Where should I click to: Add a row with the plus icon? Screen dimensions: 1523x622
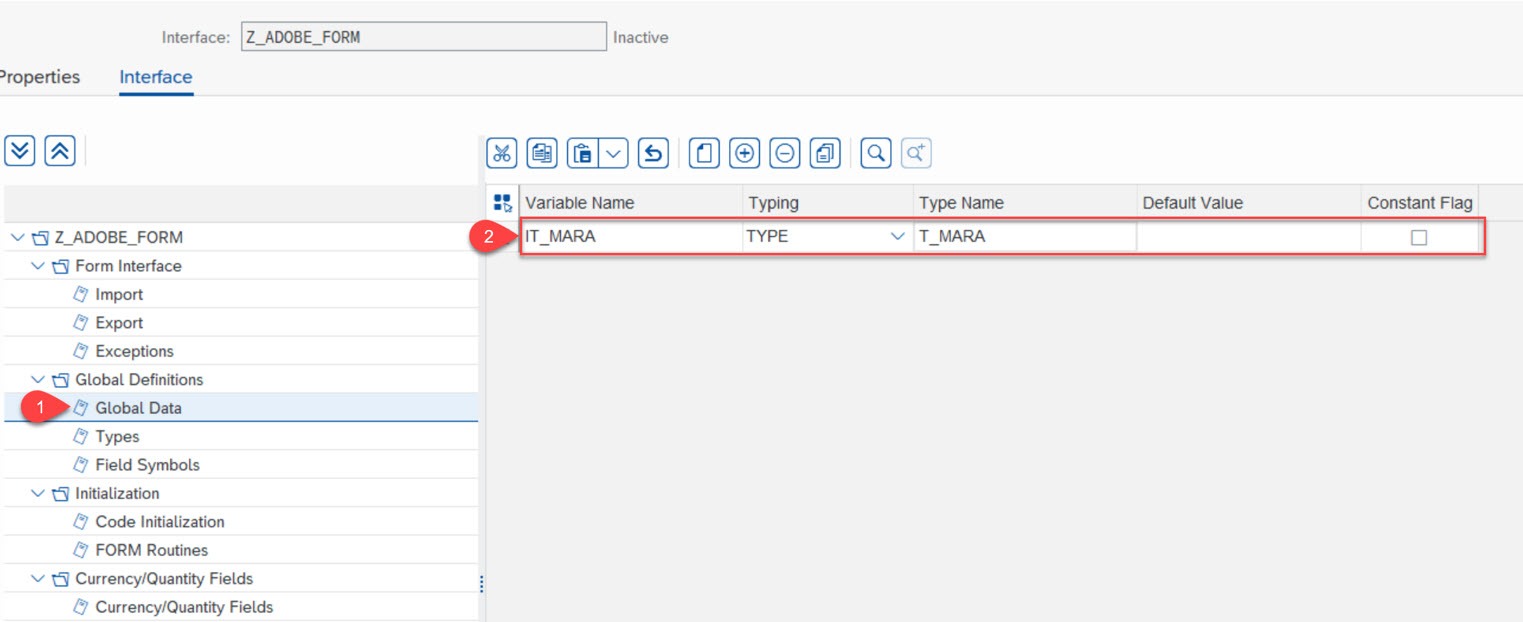(x=745, y=153)
